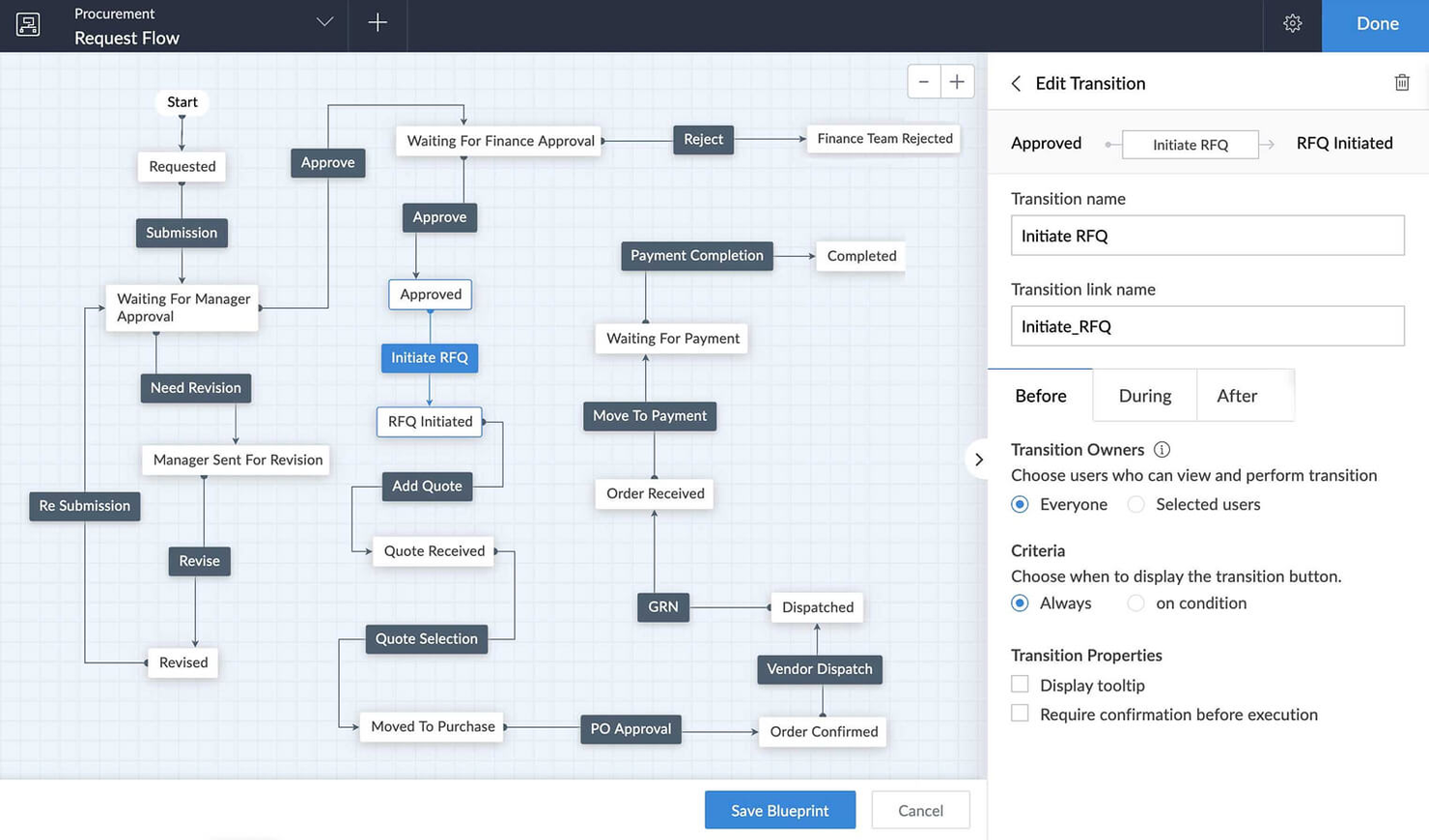Open settings using the gear icon

click(x=1293, y=24)
